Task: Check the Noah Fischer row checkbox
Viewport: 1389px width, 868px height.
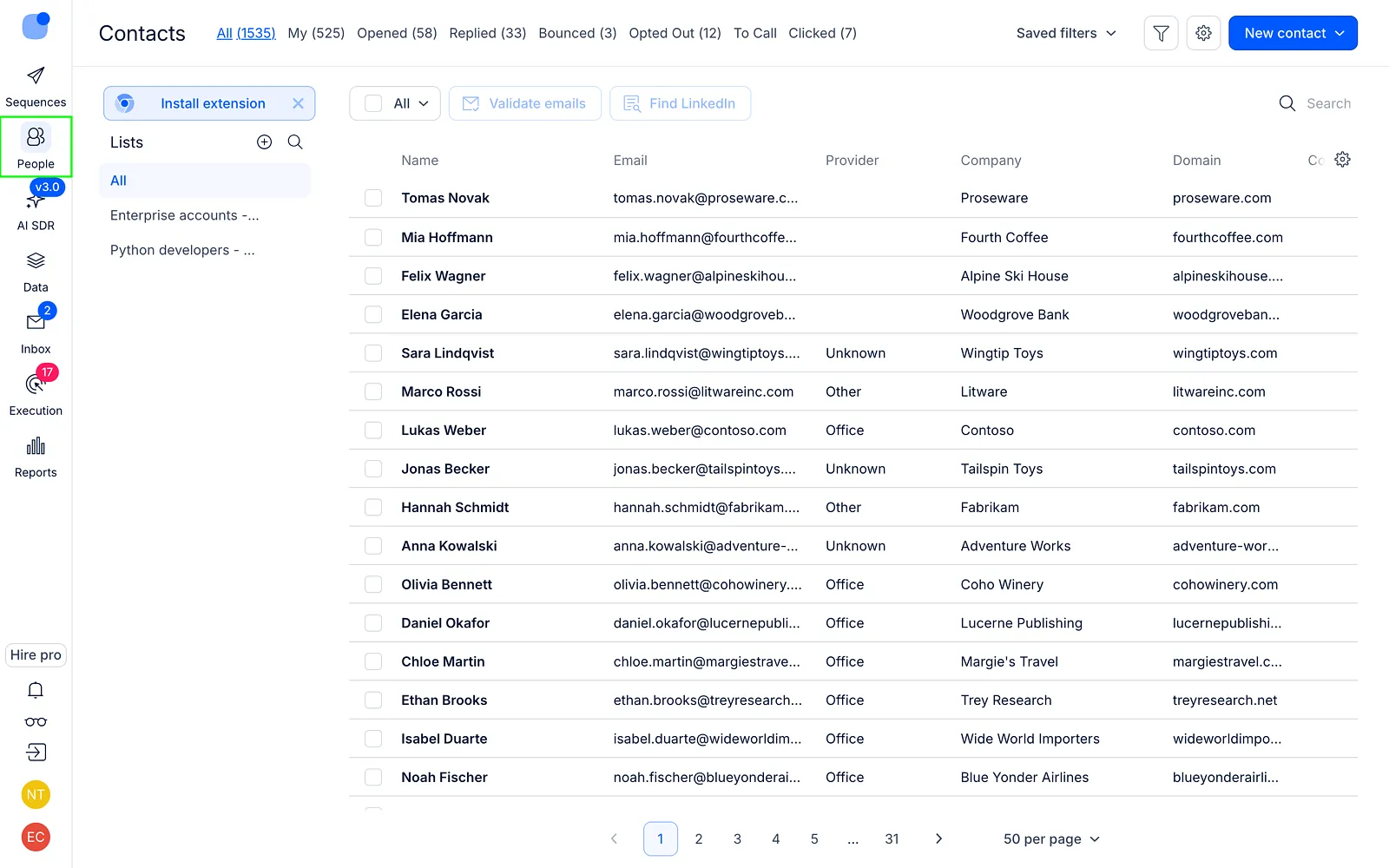Action: tap(373, 778)
